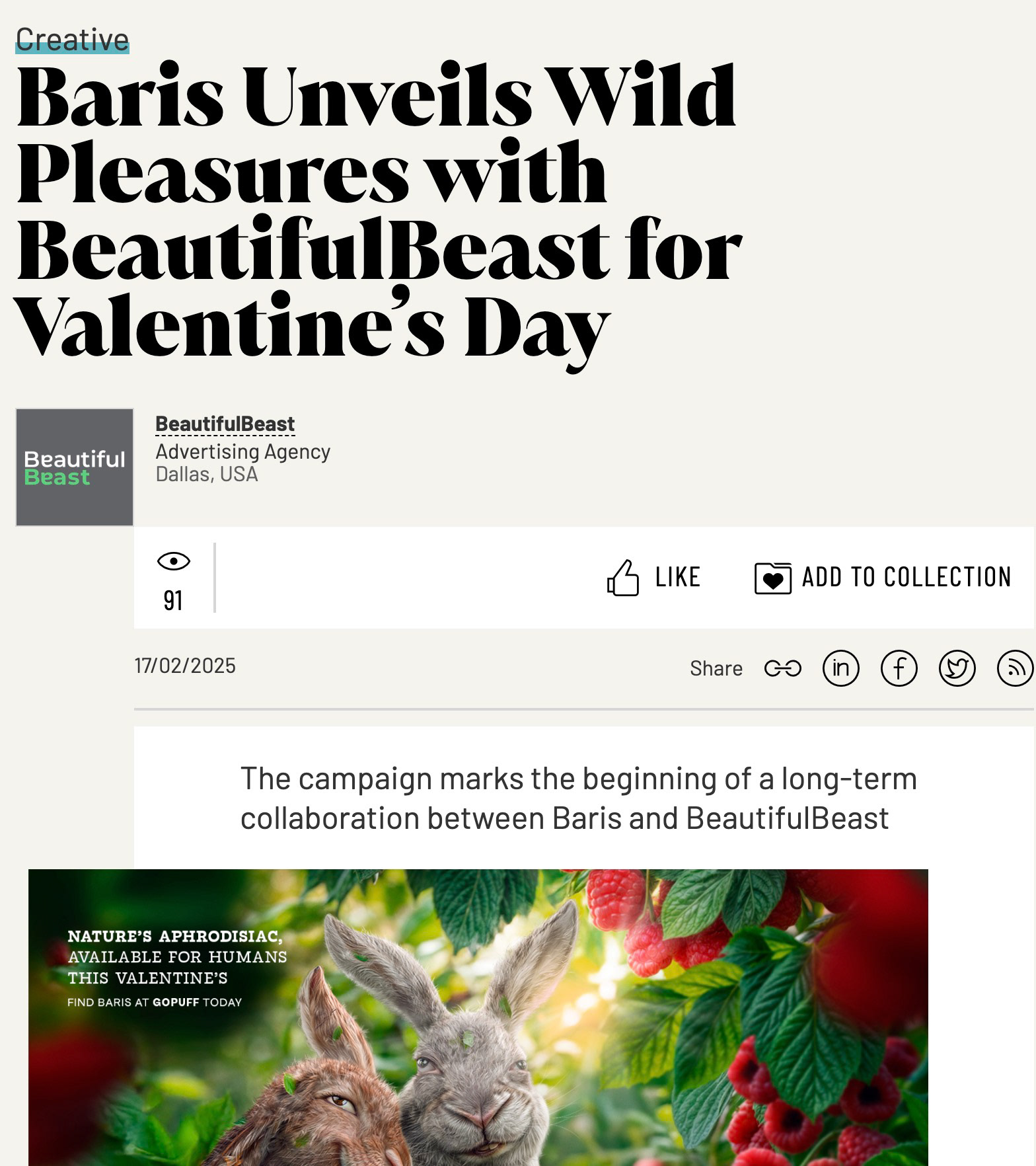1036x1166 pixels.
Task: Click the 17/02/2025 publish date
Action: [185, 666]
